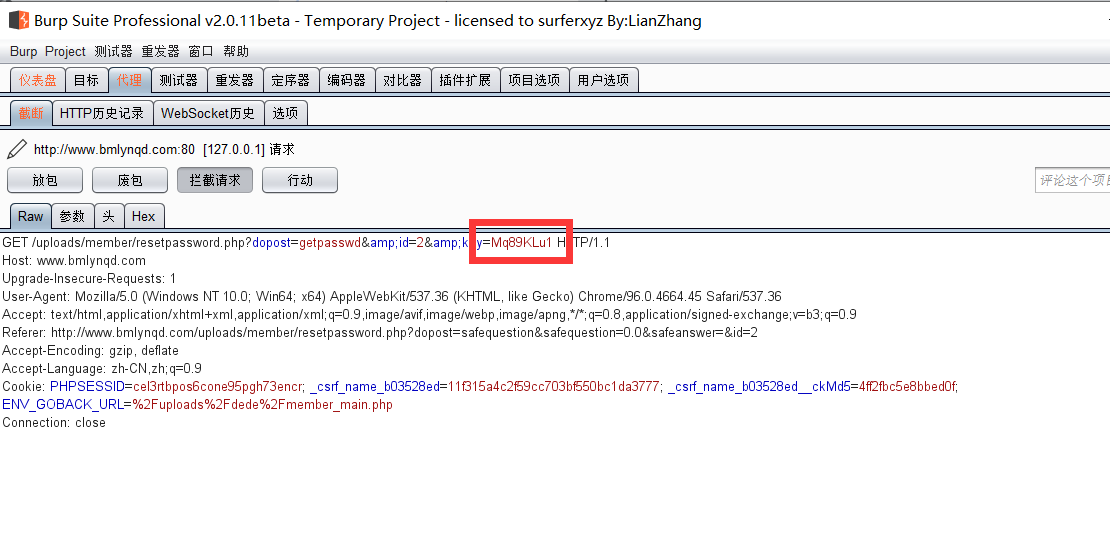
Task: Click the getpasswd parameter value
Action: 330,243
